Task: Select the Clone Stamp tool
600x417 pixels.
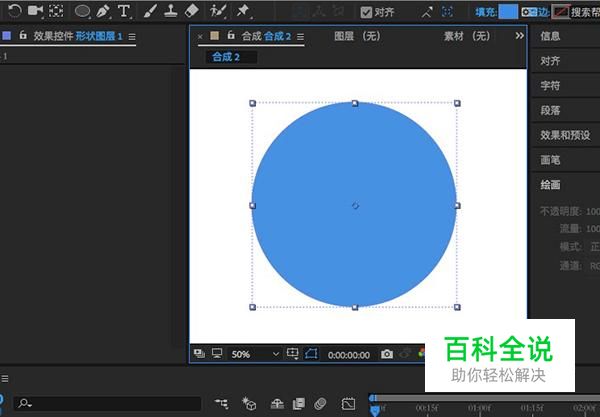Action: click(x=170, y=11)
